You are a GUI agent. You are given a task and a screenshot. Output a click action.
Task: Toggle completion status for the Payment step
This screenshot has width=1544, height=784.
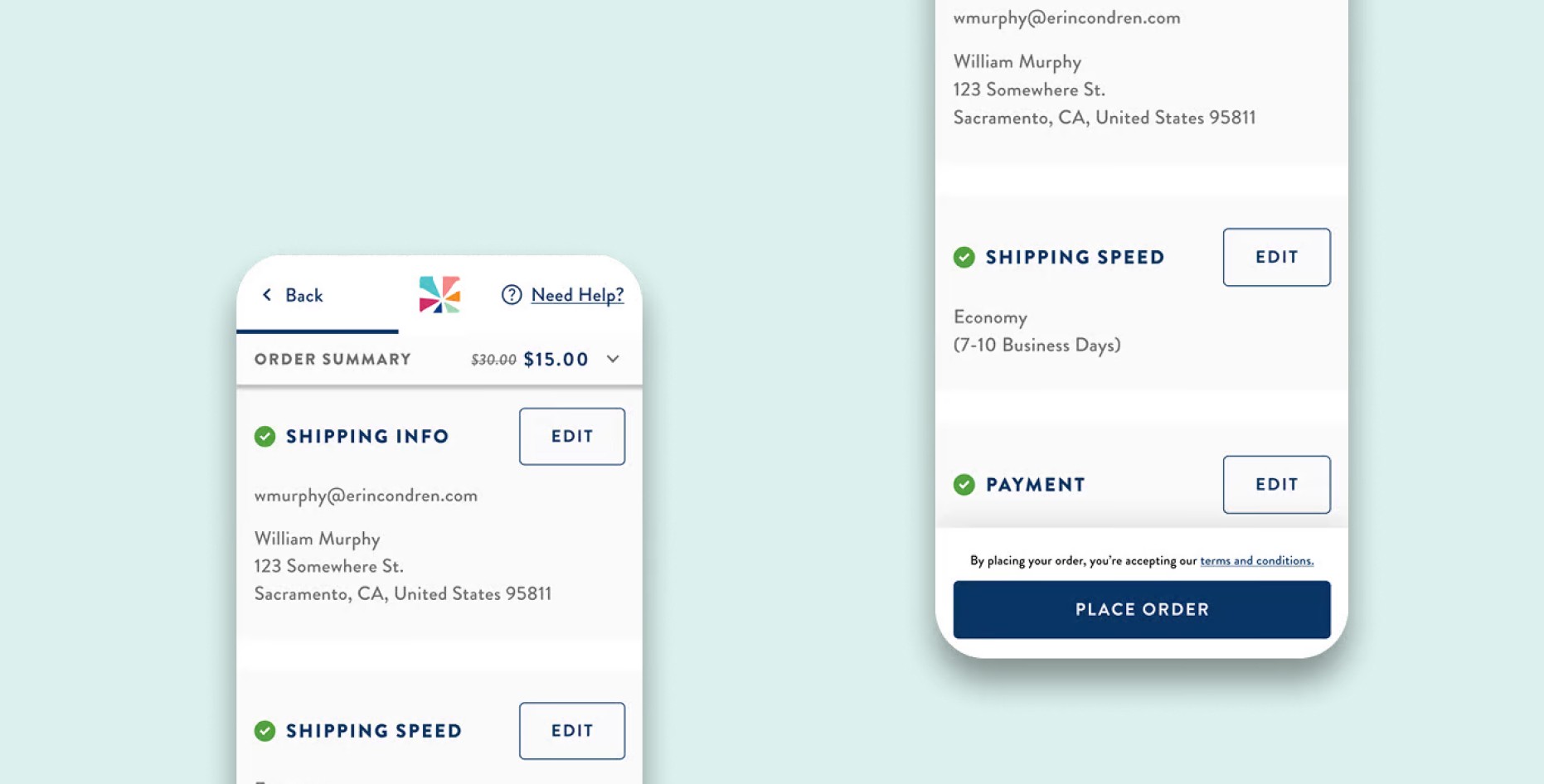(x=964, y=485)
